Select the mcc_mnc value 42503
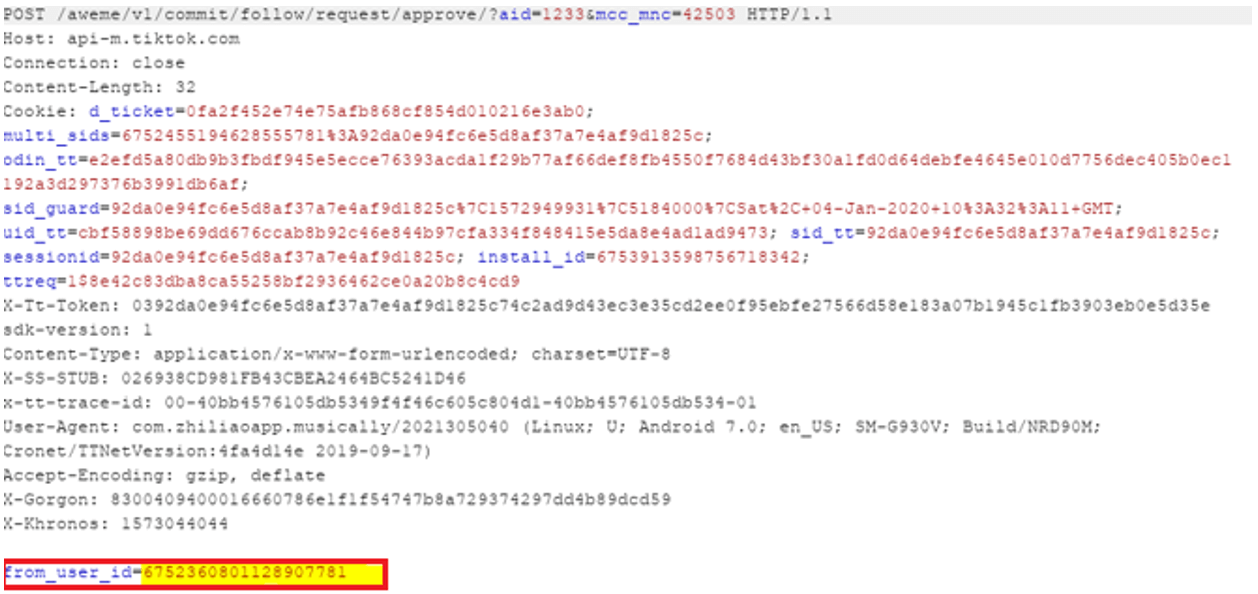 709,16
